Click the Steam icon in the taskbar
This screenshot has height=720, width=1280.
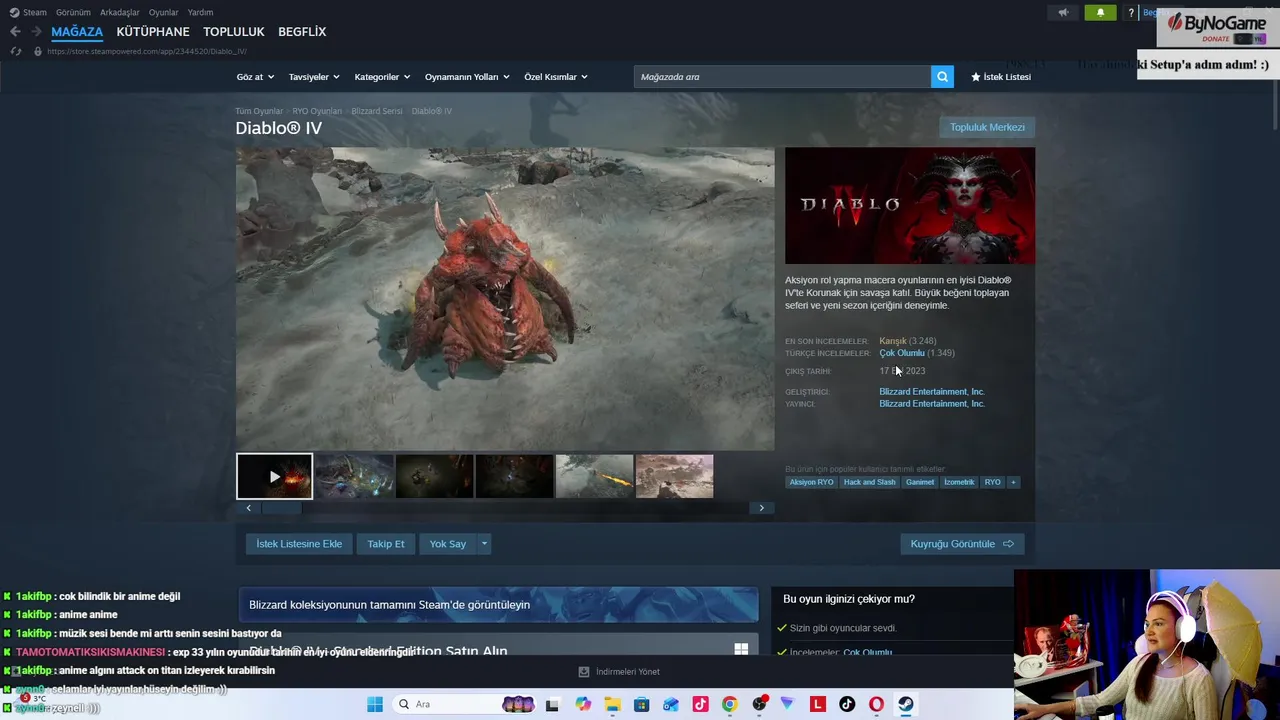coord(906,704)
